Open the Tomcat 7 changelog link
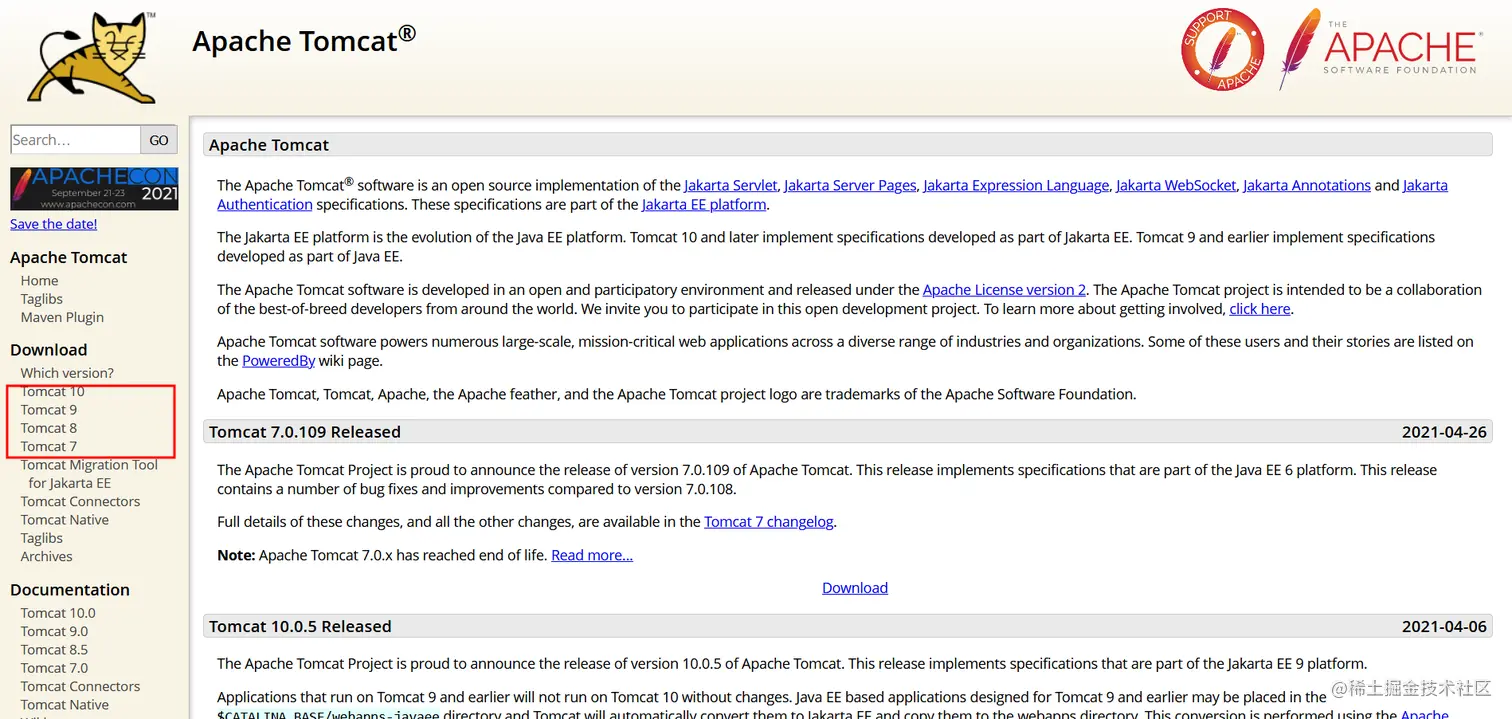Screen dimensions: 1512x719 coord(769,522)
